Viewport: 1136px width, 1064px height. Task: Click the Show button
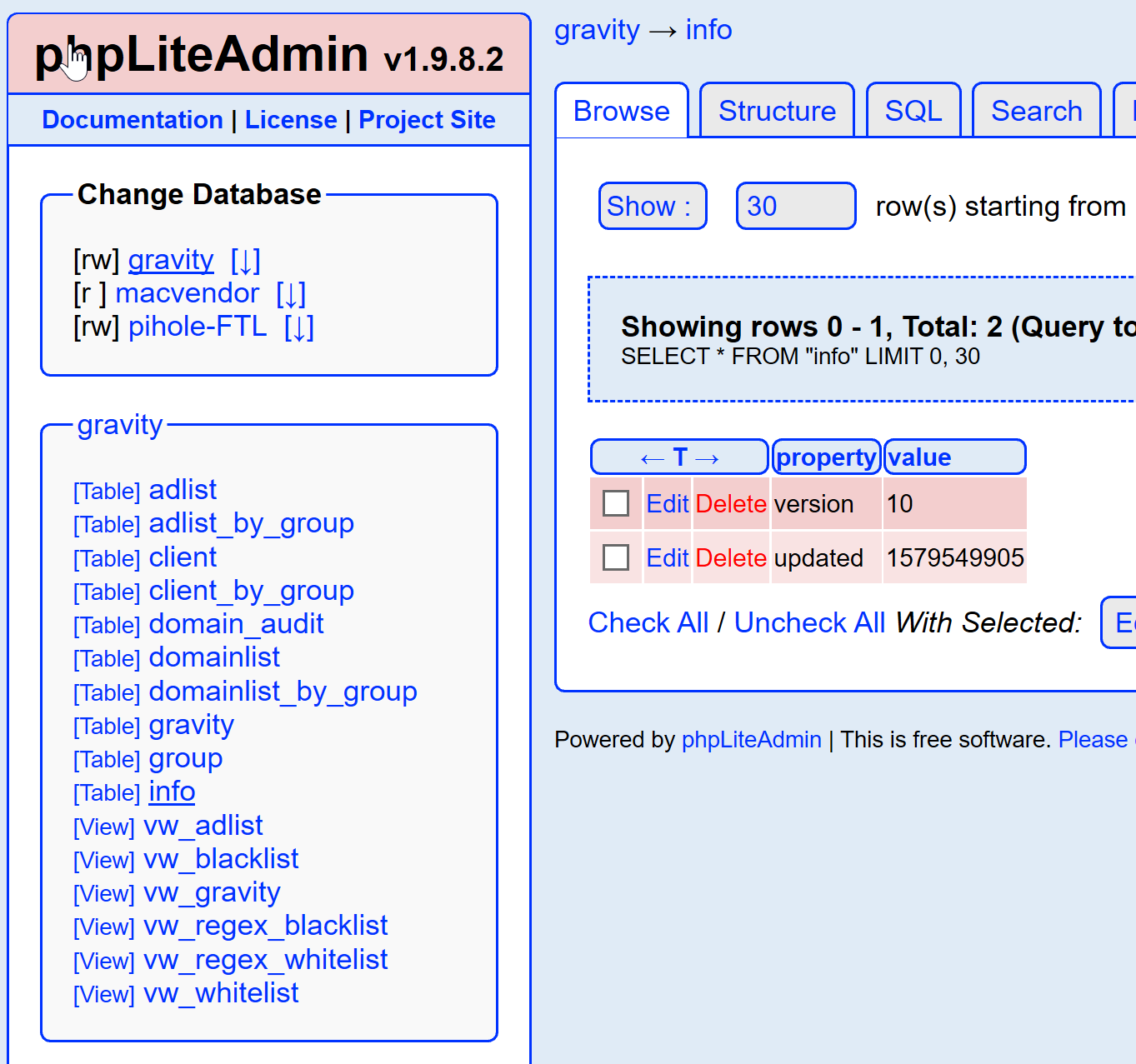coord(653,206)
